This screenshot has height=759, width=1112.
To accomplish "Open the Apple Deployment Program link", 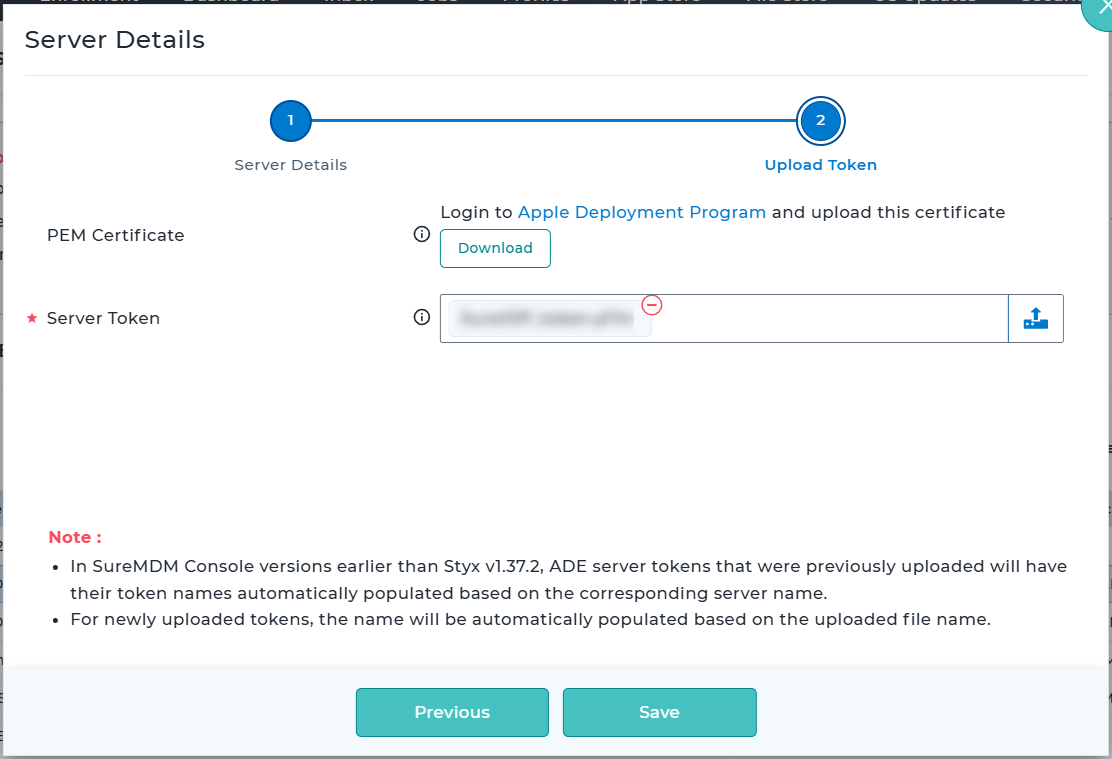I will pyautogui.click(x=642, y=212).
